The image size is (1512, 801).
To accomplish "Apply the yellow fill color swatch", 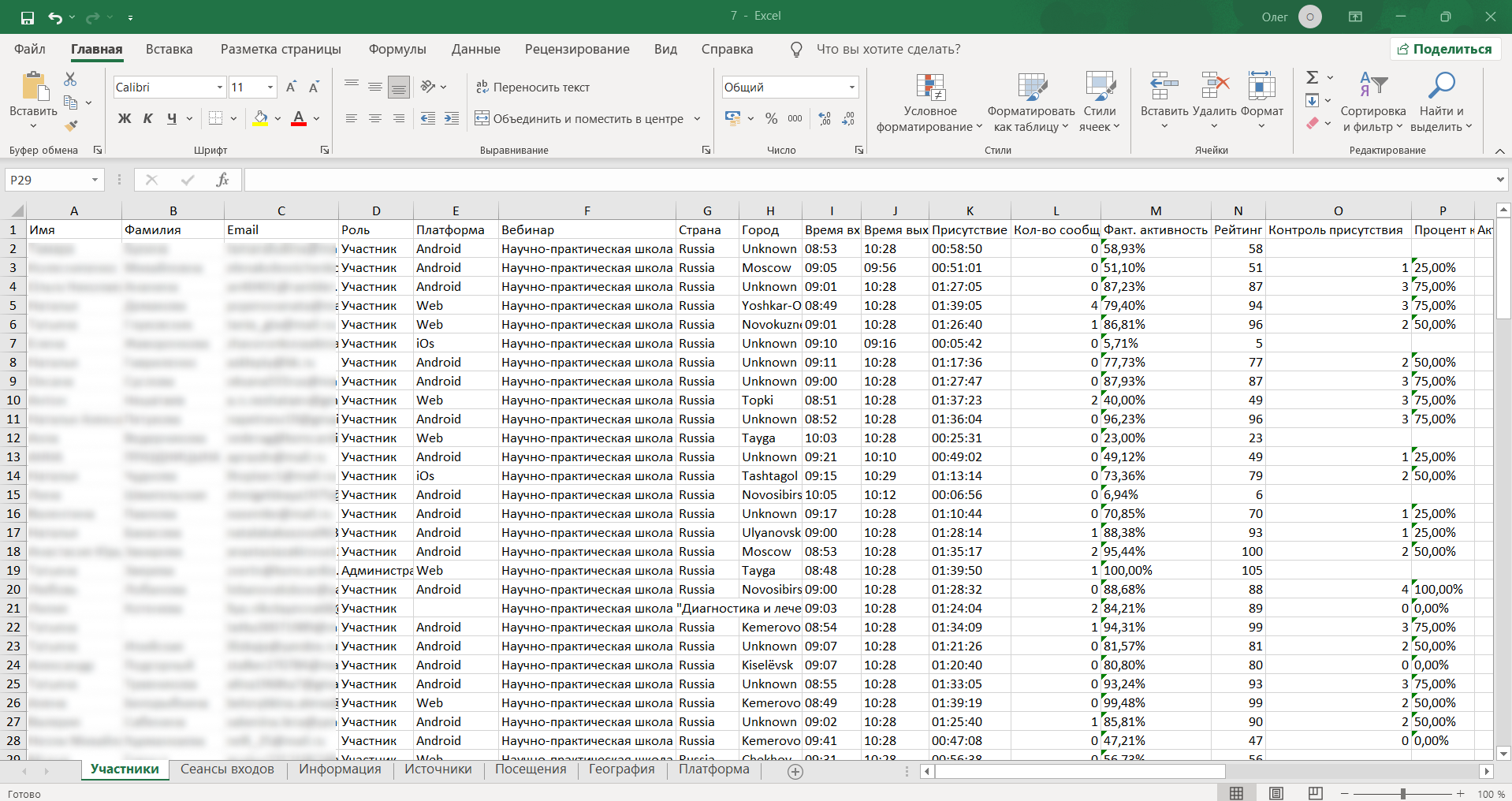I will point(260,119).
